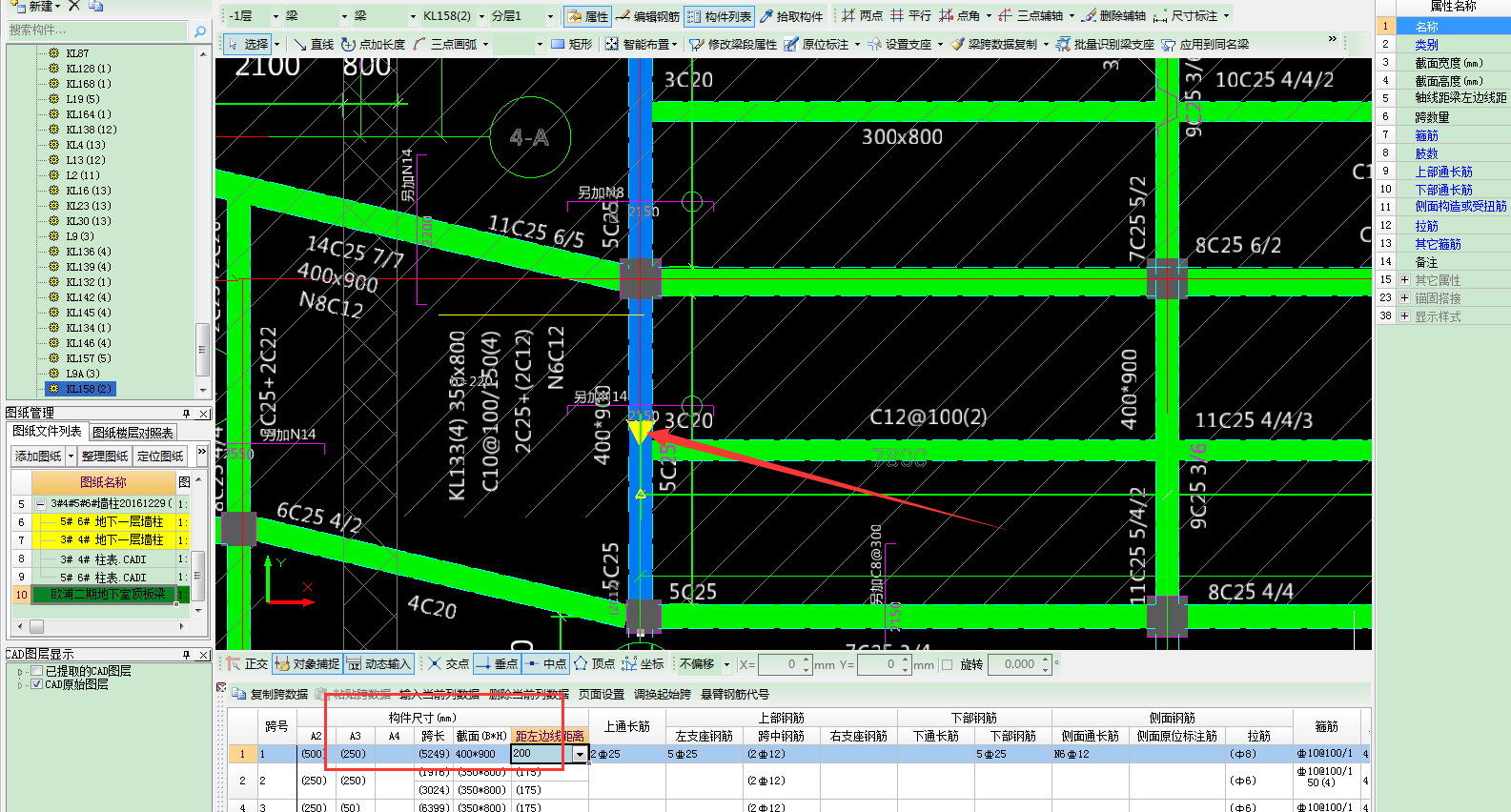Click 尺寸标注 dimension tool
Screen dimensions: 1511x812
click(1186, 16)
